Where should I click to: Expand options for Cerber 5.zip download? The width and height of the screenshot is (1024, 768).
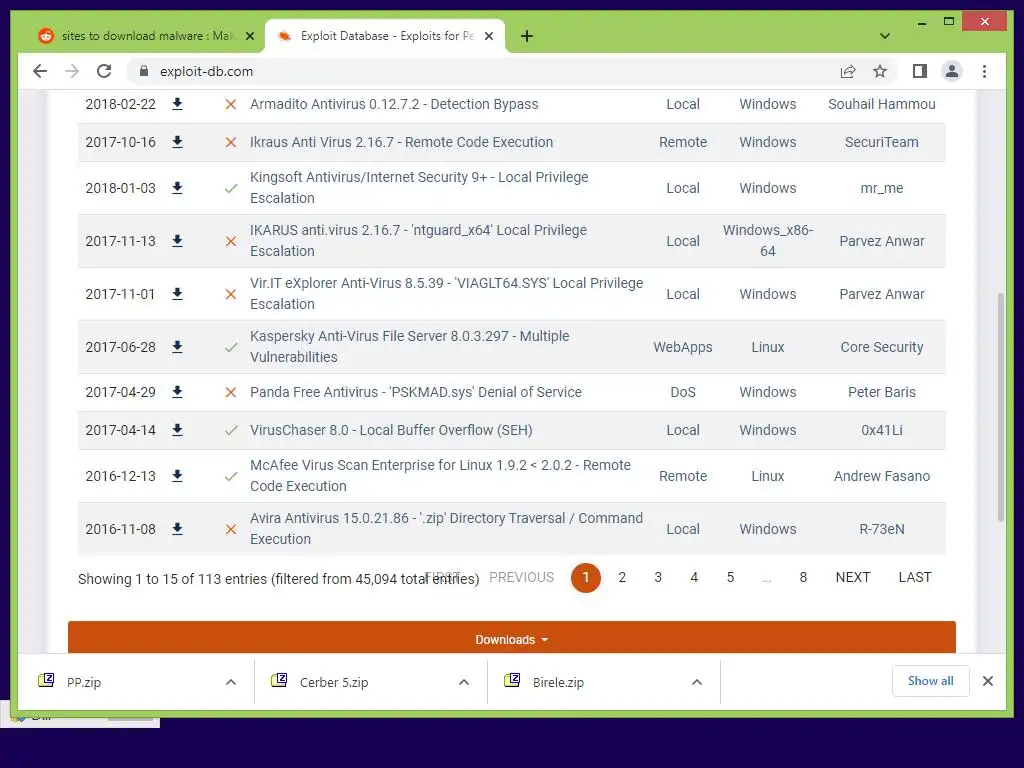(464, 682)
